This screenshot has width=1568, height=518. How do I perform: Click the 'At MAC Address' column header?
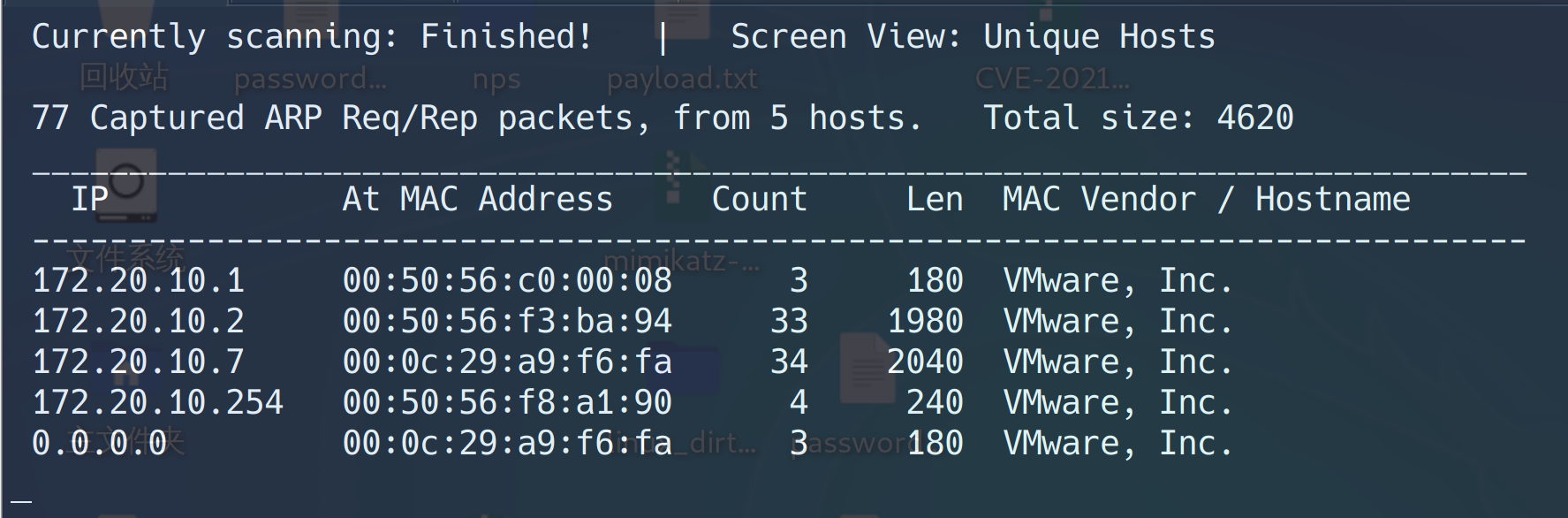[477, 200]
